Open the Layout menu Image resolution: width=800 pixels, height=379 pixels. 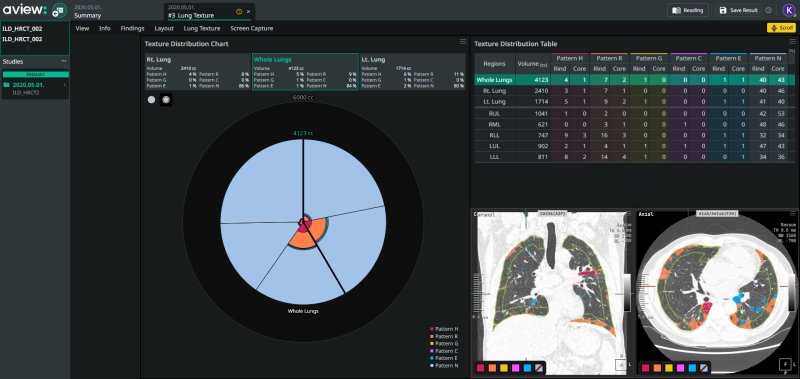[164, 29]
